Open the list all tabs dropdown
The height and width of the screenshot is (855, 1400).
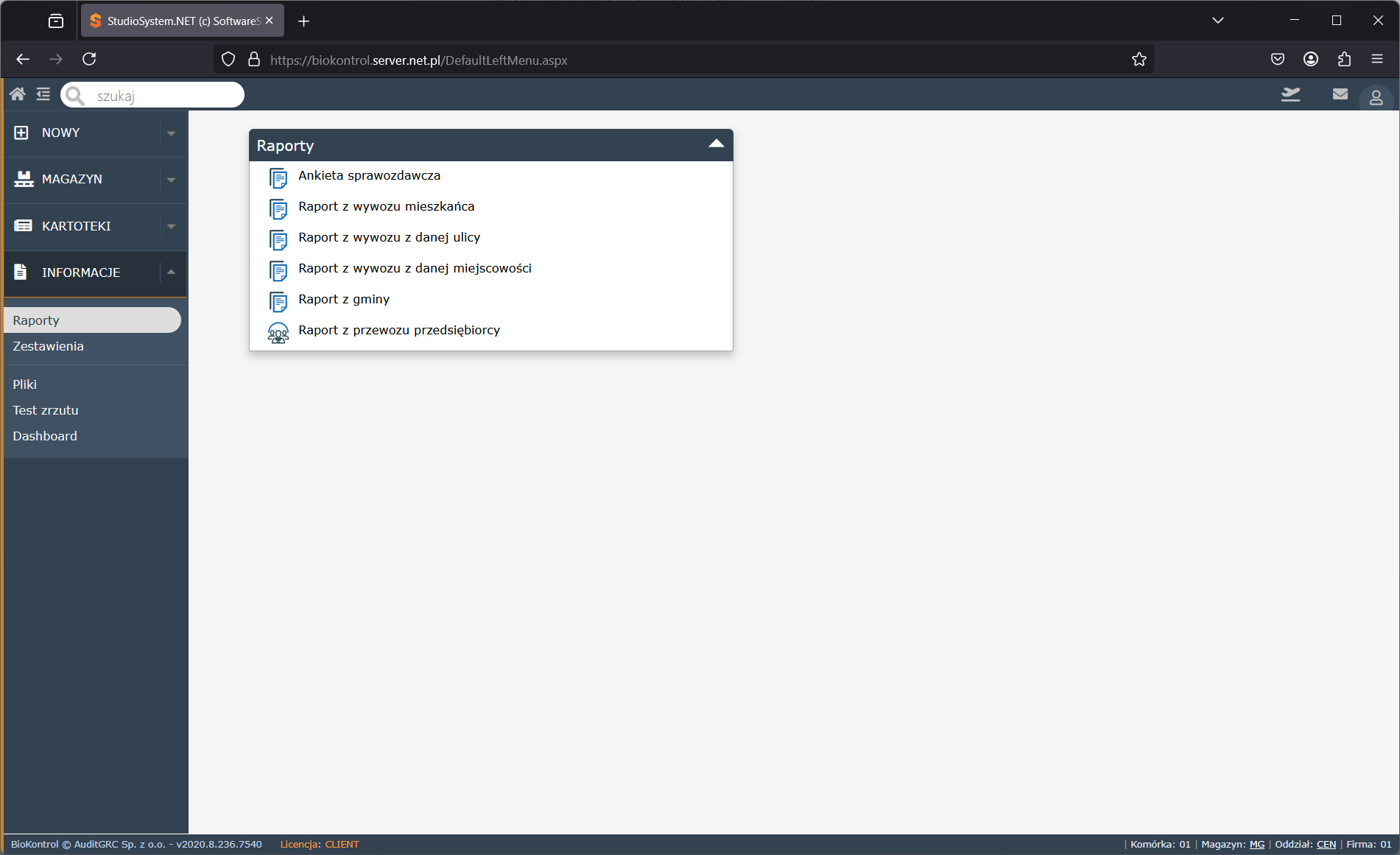point(1218,21)
